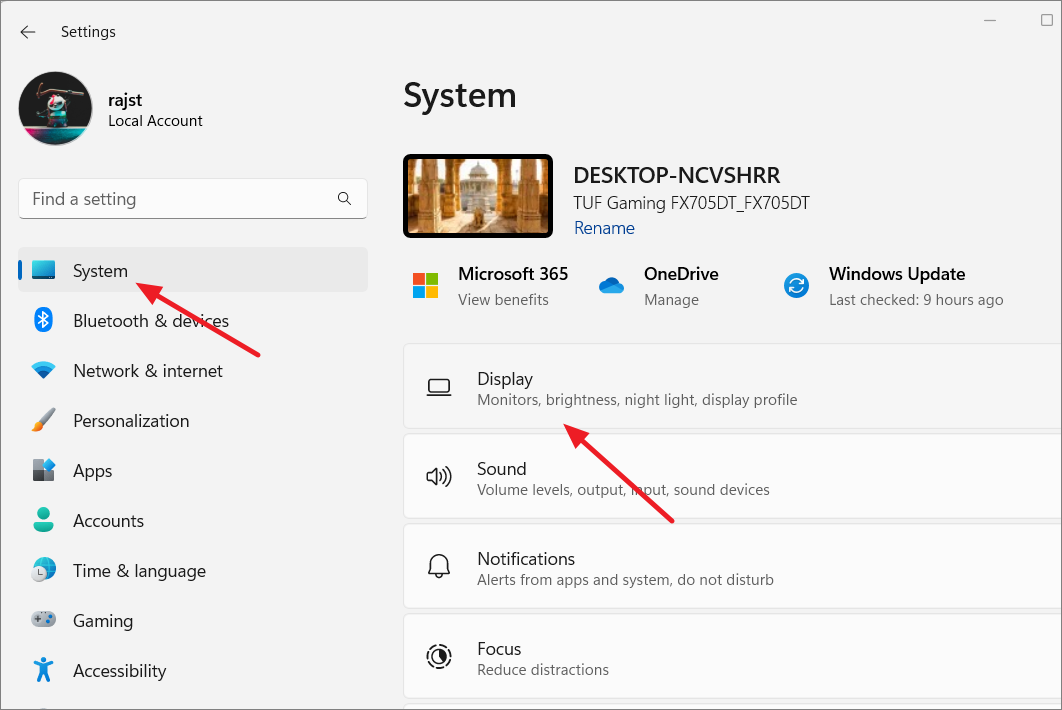Click the rajst account name

tap(125, 100)
